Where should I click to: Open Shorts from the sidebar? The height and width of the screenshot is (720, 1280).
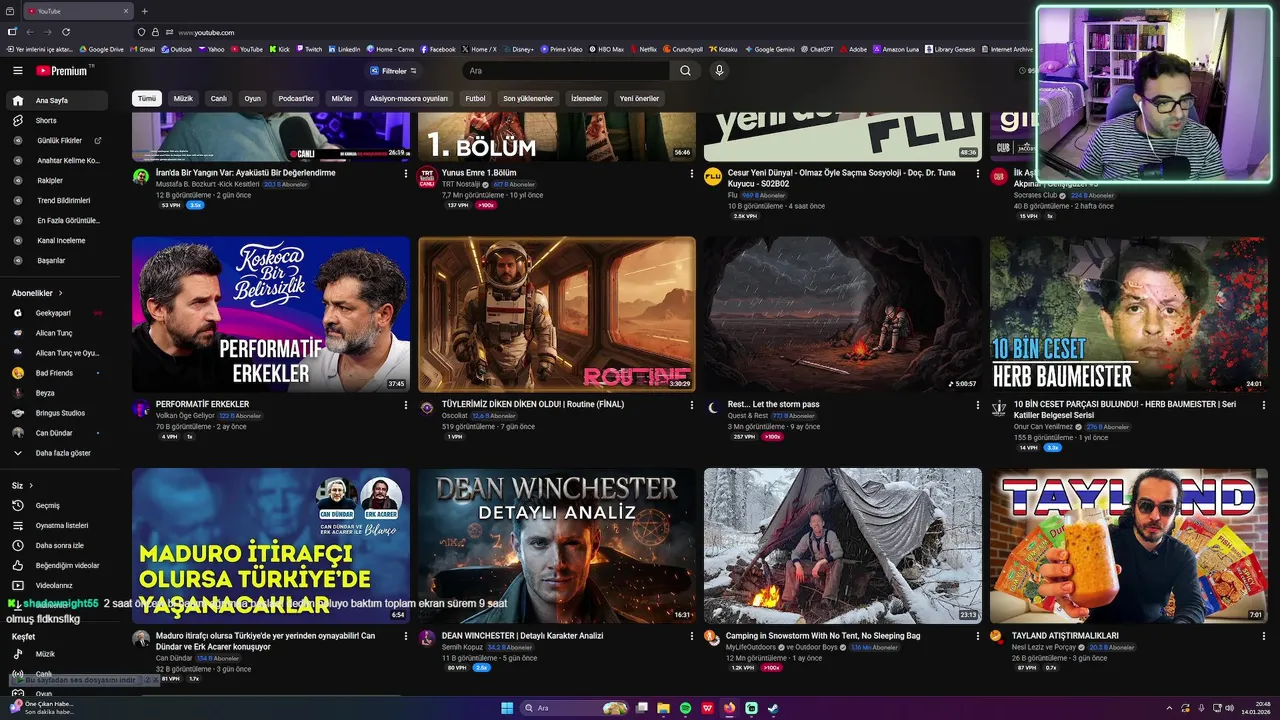click(56, 120)
